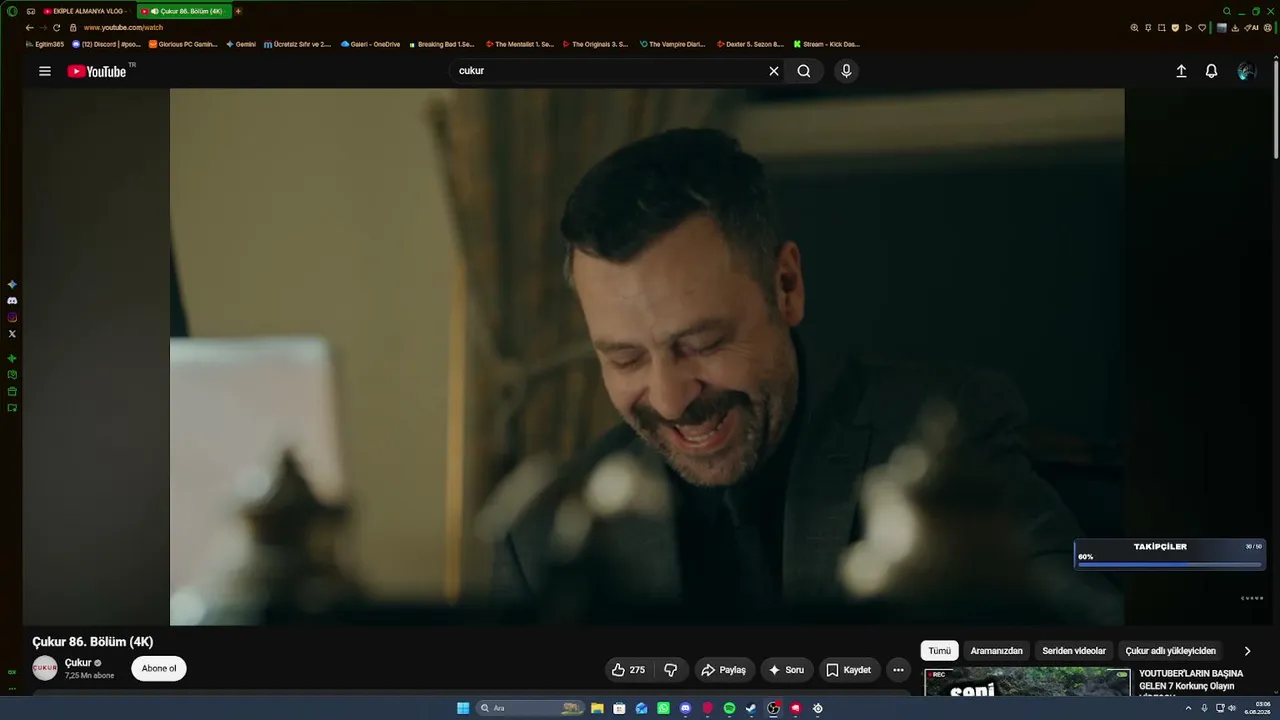Open the Galeri - OneDrive bookmark
This screenshot has width=1280, height=720.
370,44
